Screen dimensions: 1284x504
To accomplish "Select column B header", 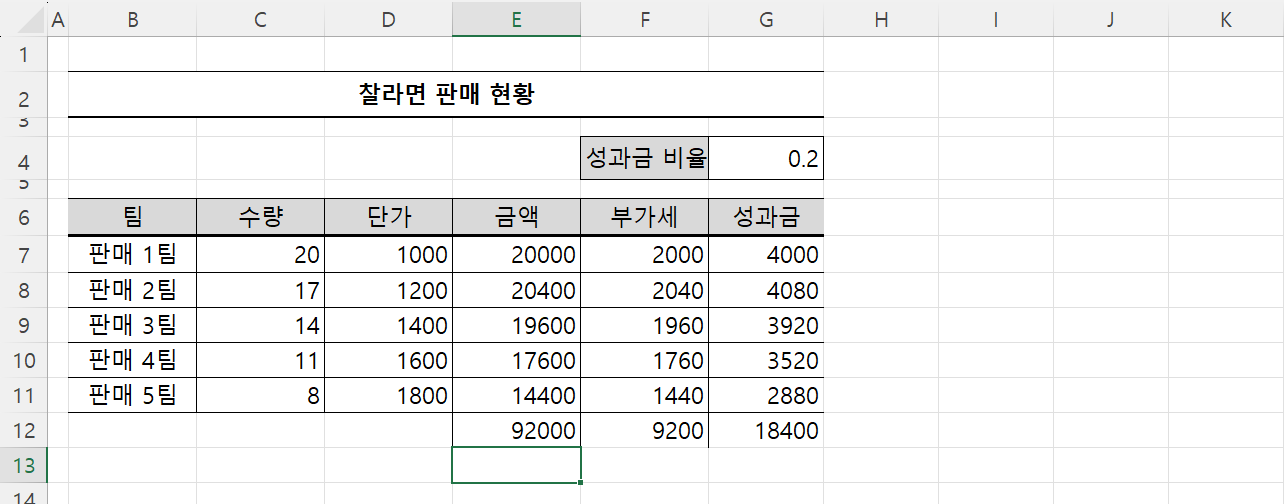I will [x=132, y=19].
